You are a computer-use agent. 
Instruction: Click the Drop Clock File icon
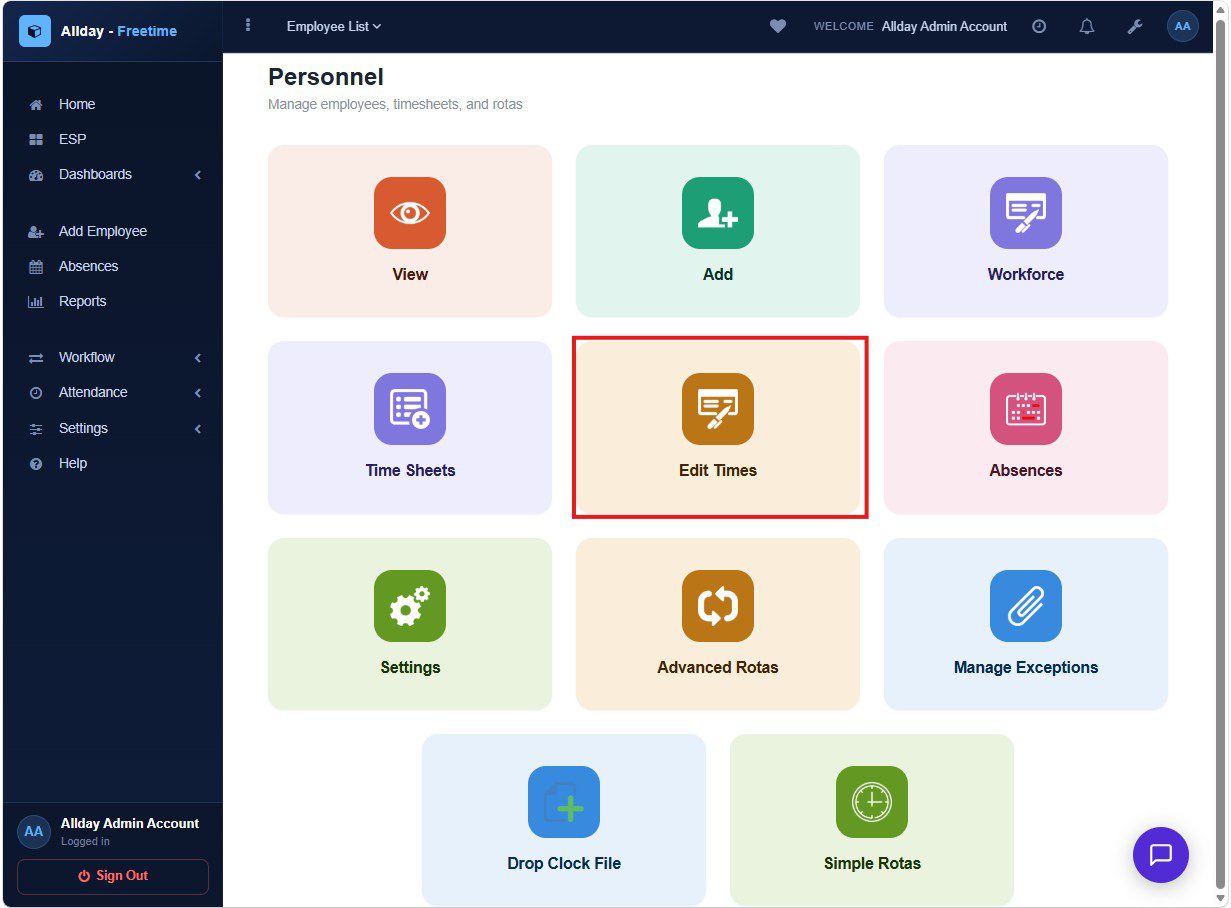coord(564,802)
